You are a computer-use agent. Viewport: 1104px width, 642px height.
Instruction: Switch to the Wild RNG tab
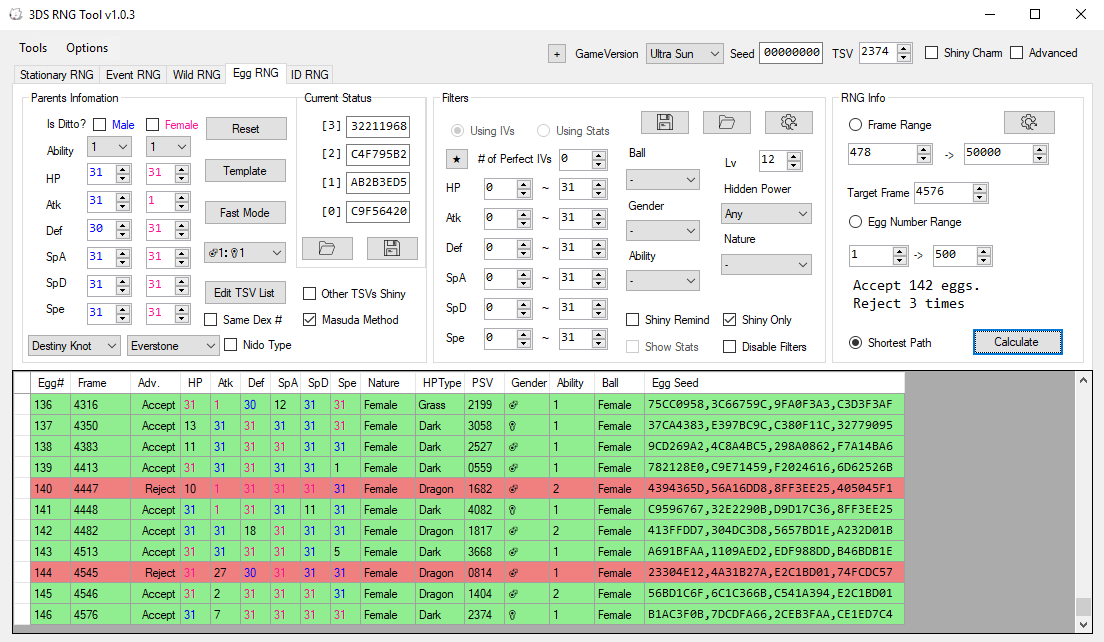click(196, 75)
